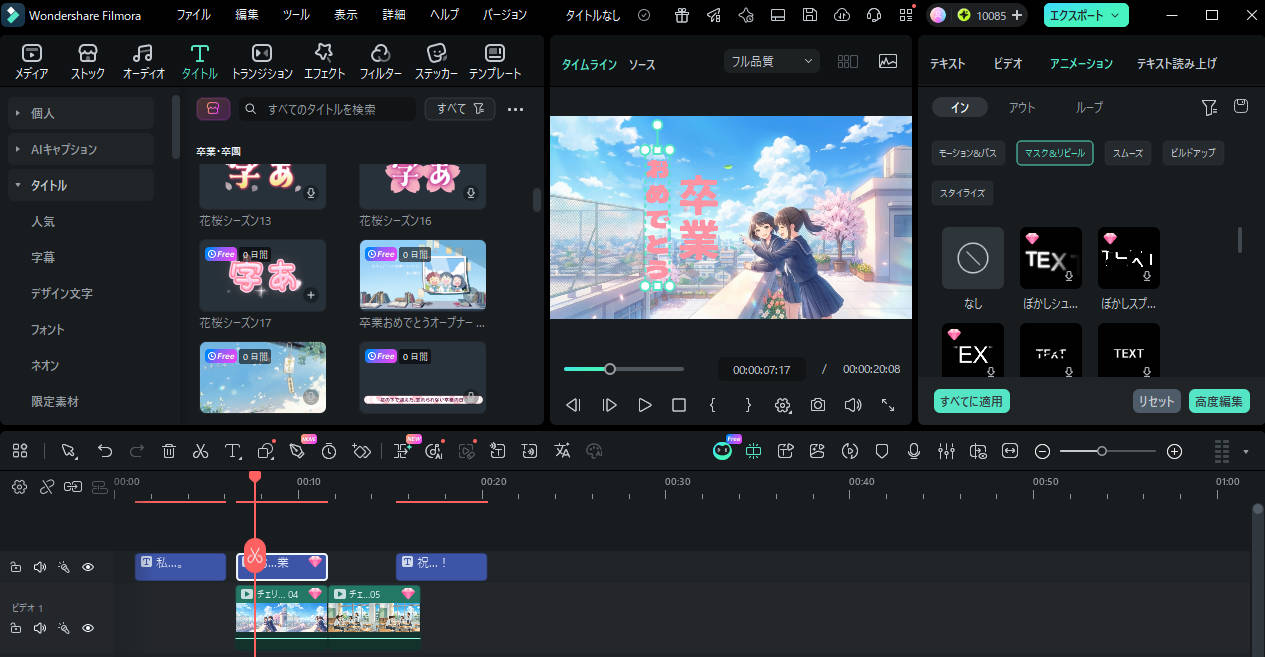The width and height of the screenshot is (1265, 657).
Task: Switch to the ループ animation tab
Action: pos(1089,107)
